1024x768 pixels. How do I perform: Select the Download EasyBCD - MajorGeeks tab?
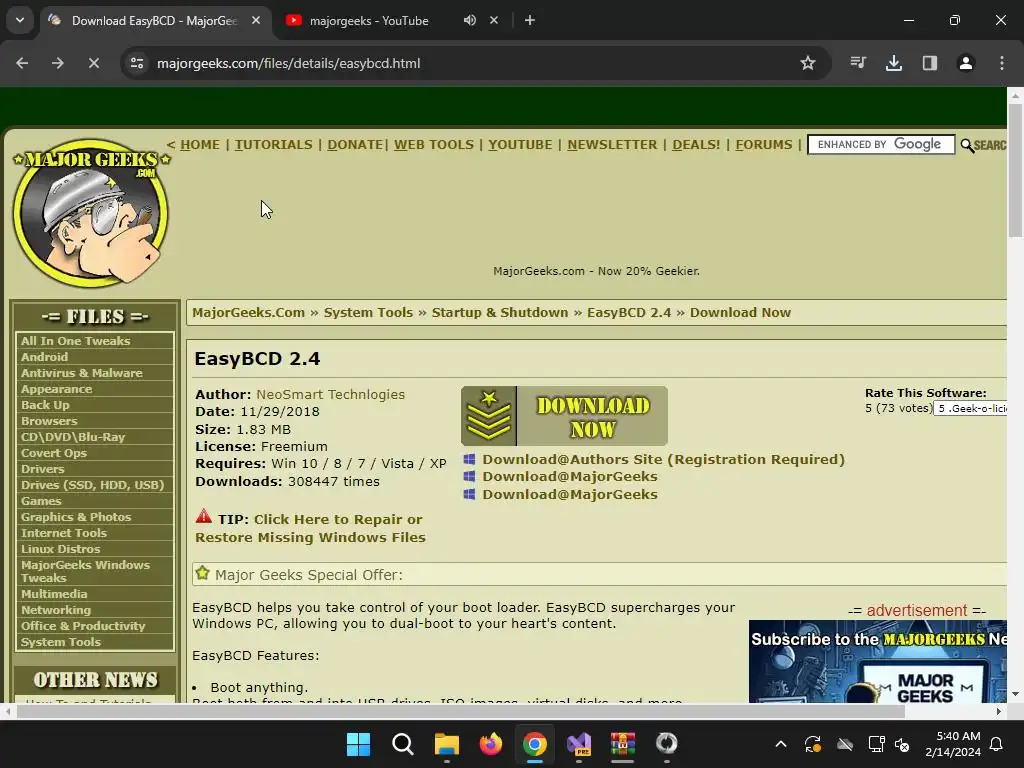[154, 21]
